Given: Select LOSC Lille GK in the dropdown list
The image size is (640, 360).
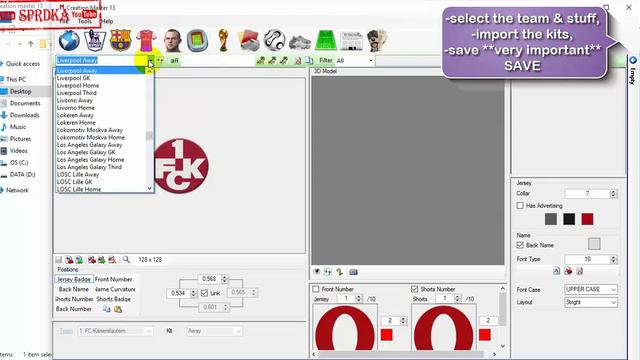Looking at the screenshot, I should pos(75,182).
